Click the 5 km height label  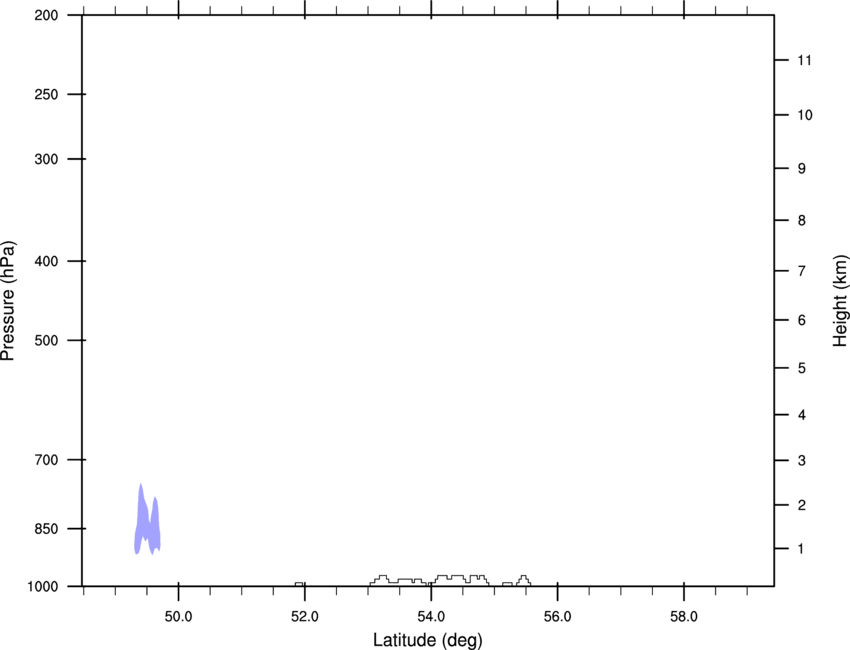click(802, 369)
